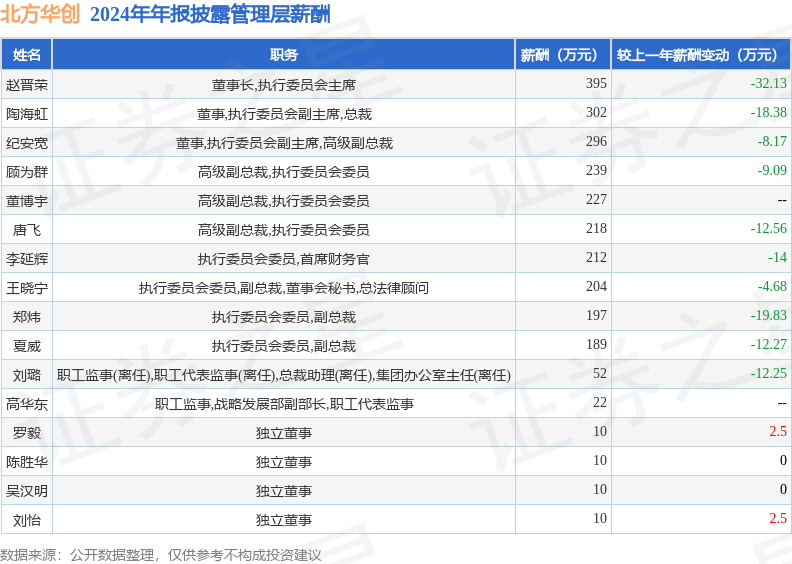Select position 董事,执行委员会副主席,总裁
This screenshot has width=792, height=564.
tap(284, 114)
